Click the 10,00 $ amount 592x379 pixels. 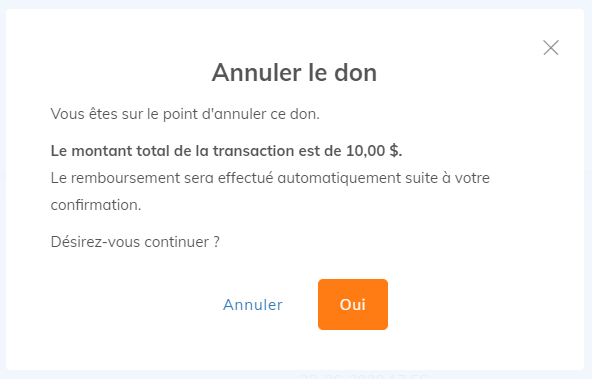pyautogui.click(x=372, y=151)
